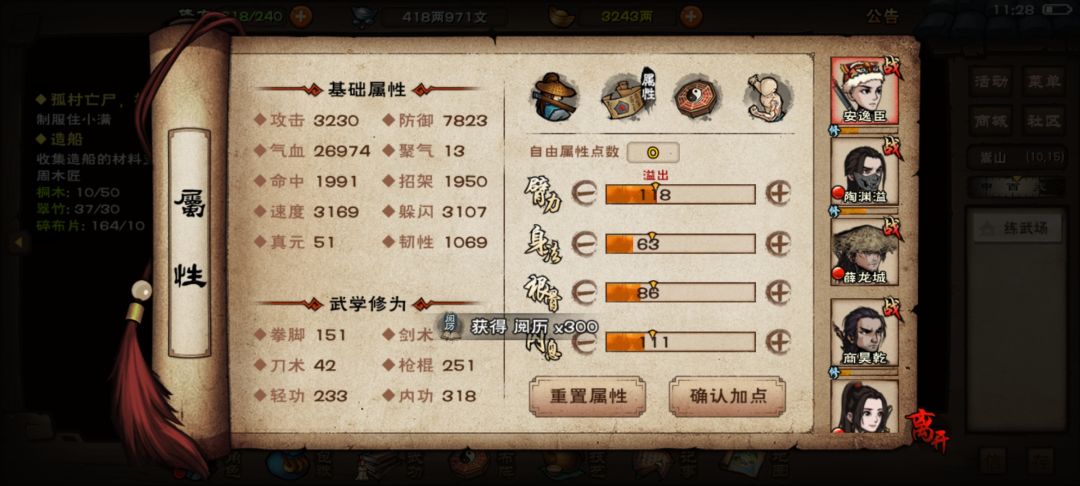This screenshot has width=1080, height=486.
Task: Click 重置属性 reset button
Action: [x=588, y=397]
